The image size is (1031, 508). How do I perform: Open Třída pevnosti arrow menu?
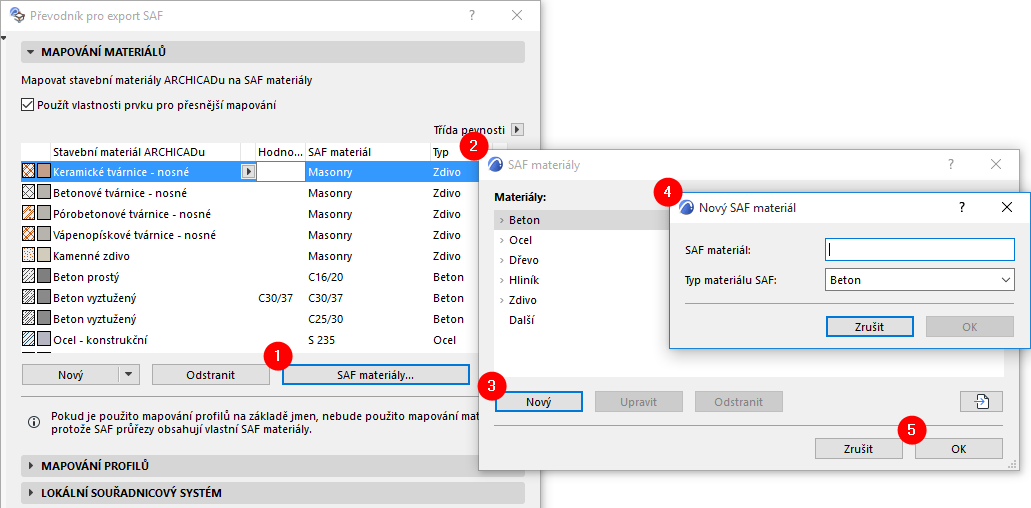[x=517, y=130]
